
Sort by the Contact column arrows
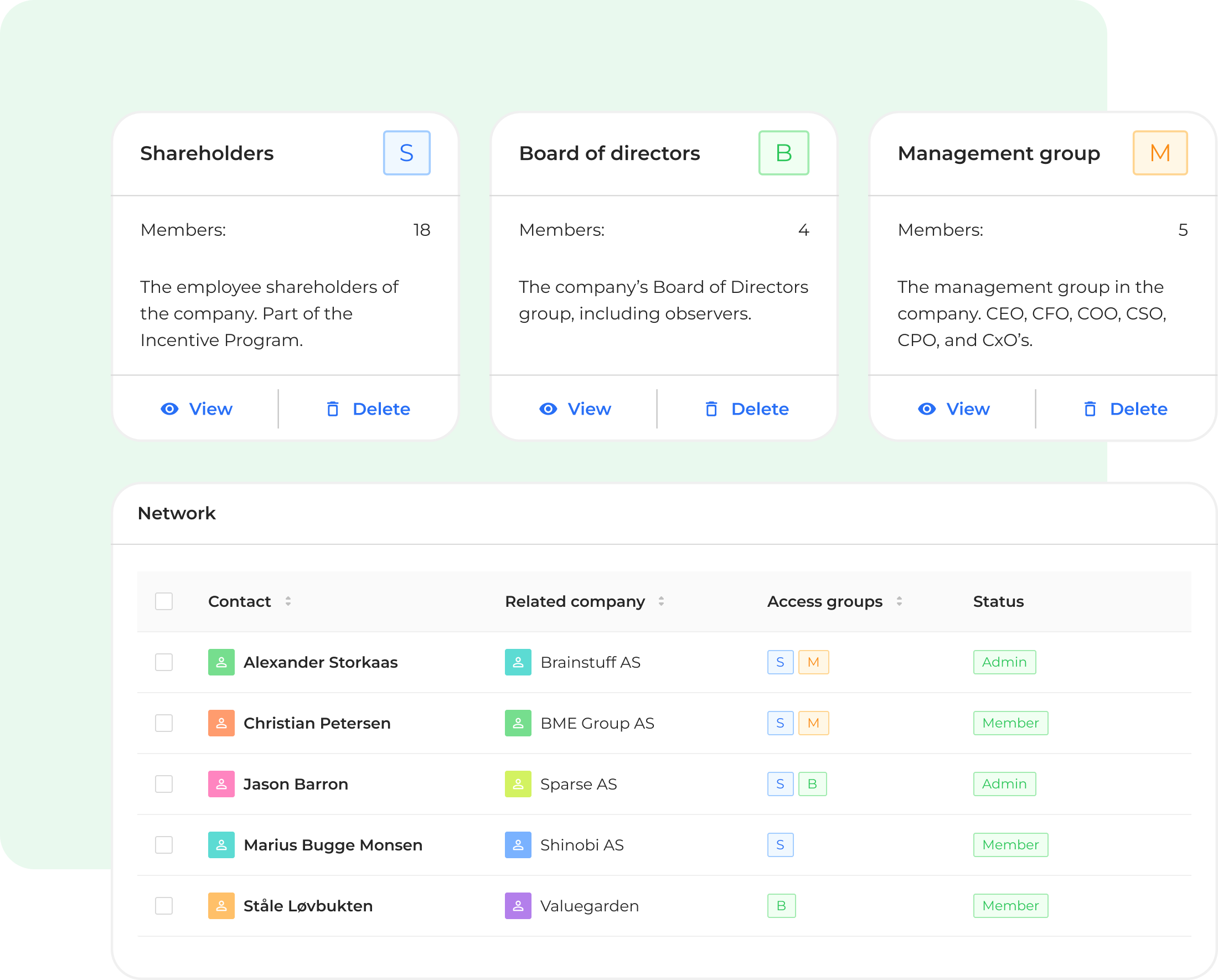tap(288, 601)
